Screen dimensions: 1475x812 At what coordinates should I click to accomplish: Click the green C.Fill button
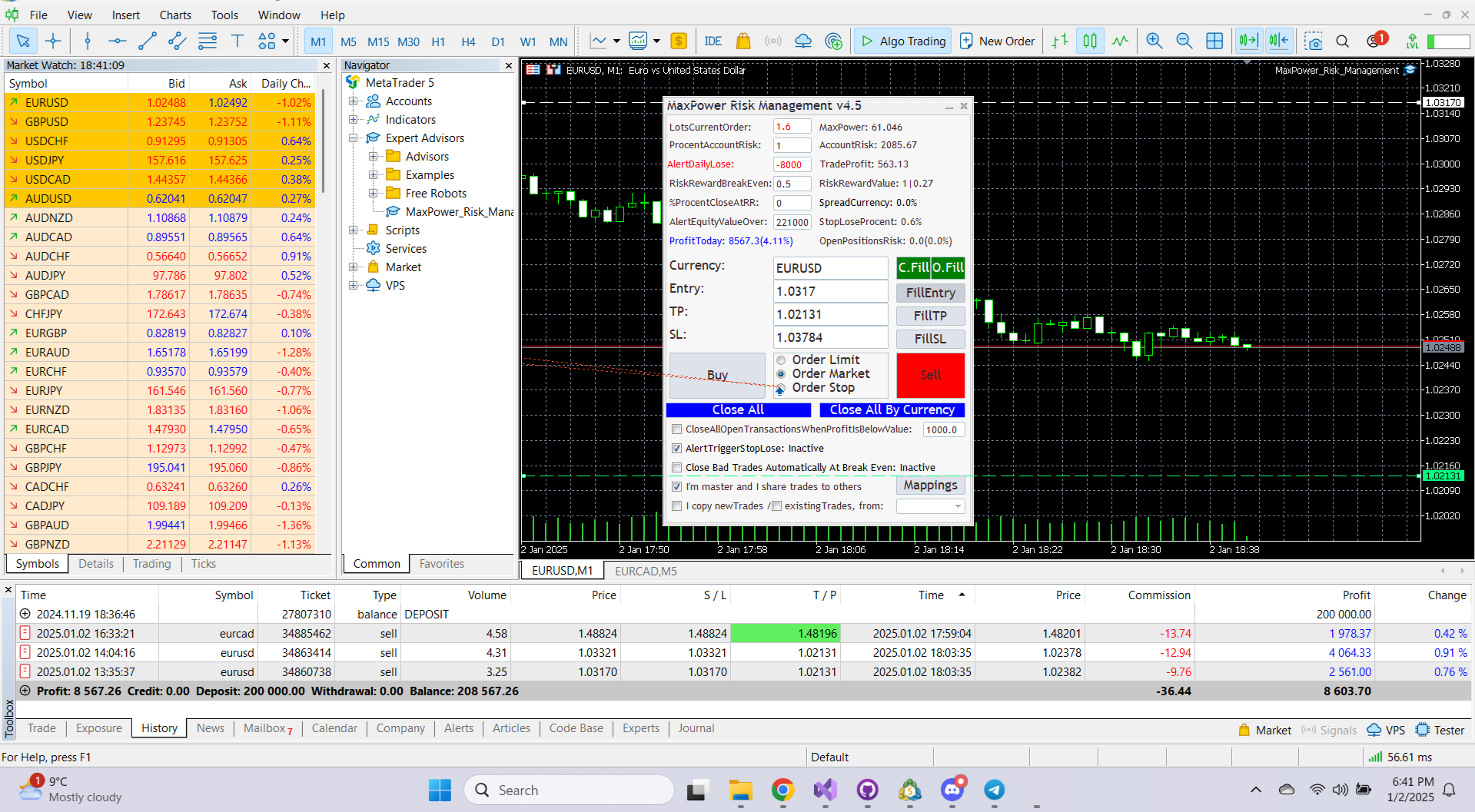[913, 267]
